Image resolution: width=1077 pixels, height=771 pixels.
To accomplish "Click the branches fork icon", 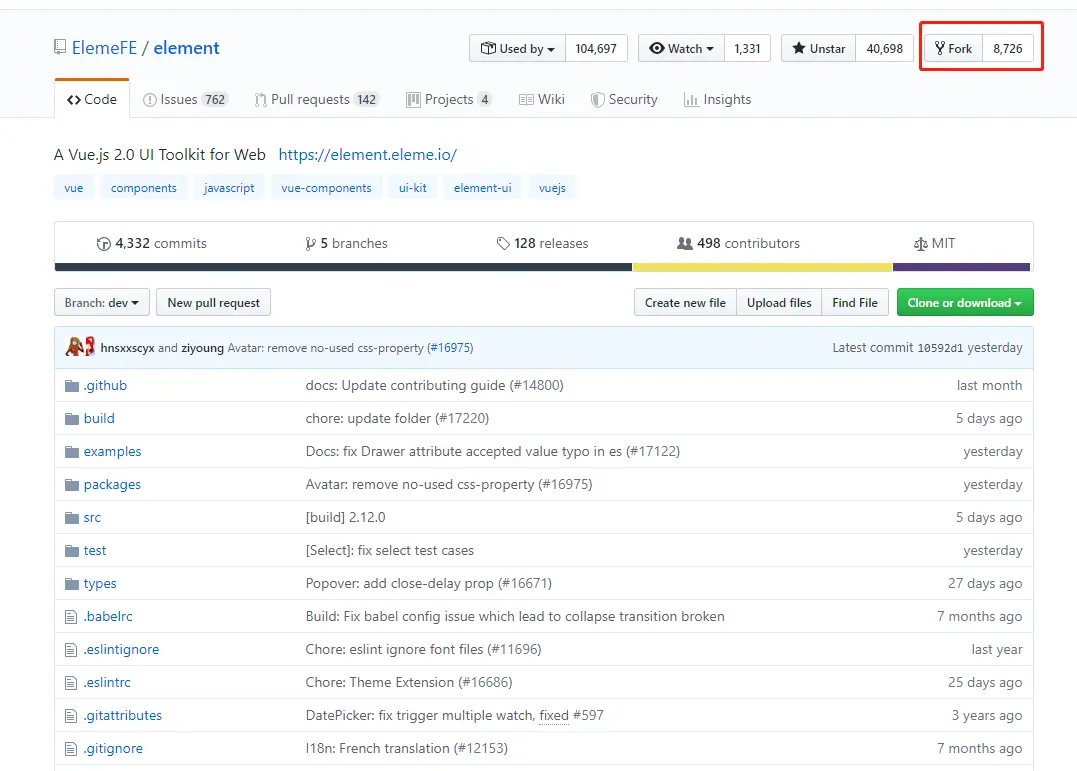I will point(310,243).
